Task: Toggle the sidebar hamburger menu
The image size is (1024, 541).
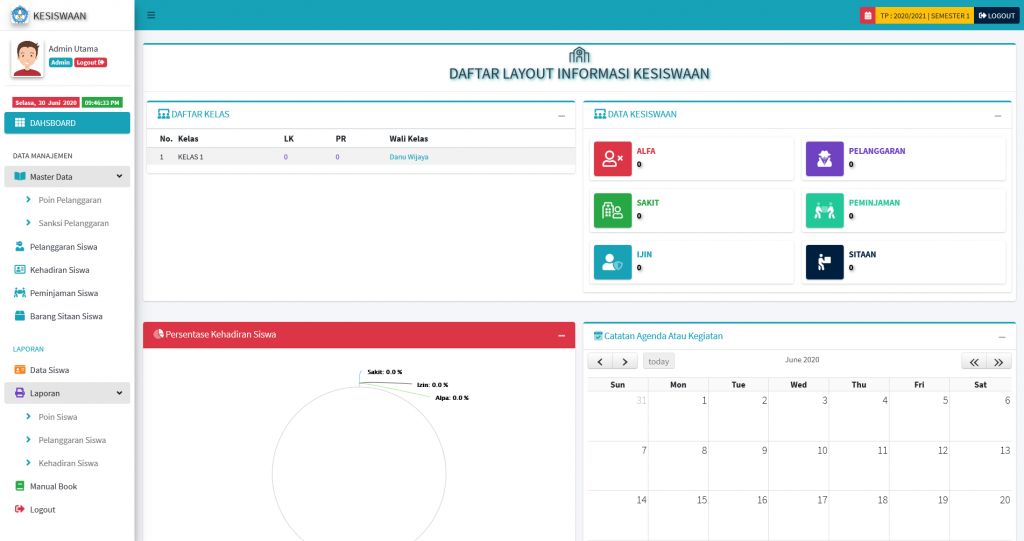Action: click(x=151, y=15)
